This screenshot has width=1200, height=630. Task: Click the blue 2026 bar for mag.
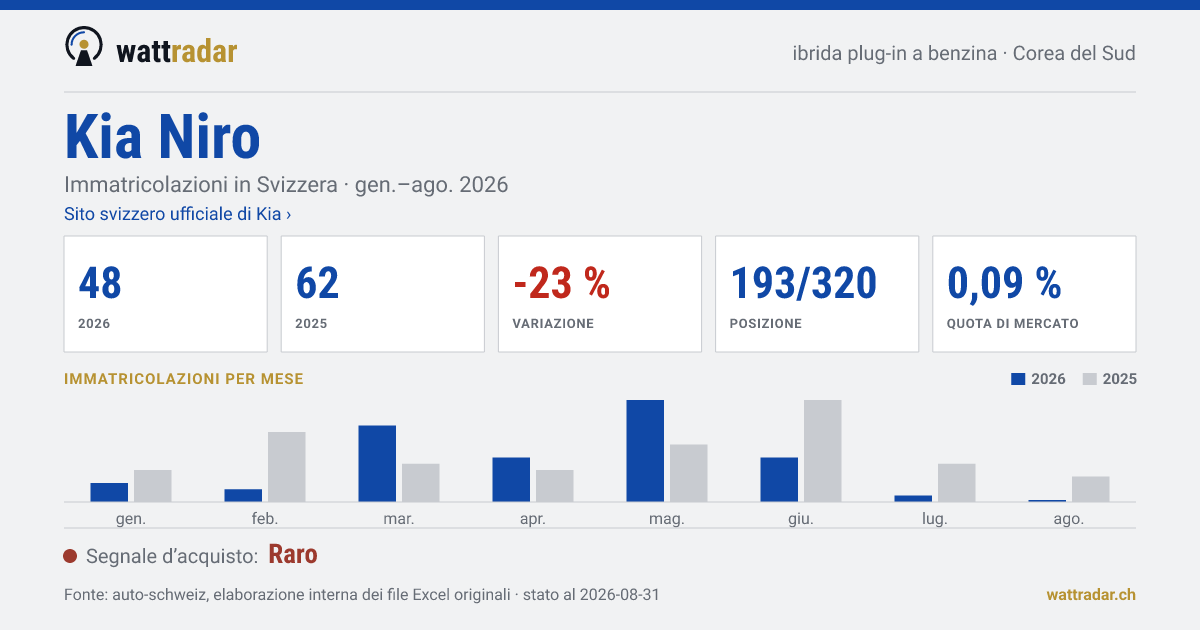(645, 451)
